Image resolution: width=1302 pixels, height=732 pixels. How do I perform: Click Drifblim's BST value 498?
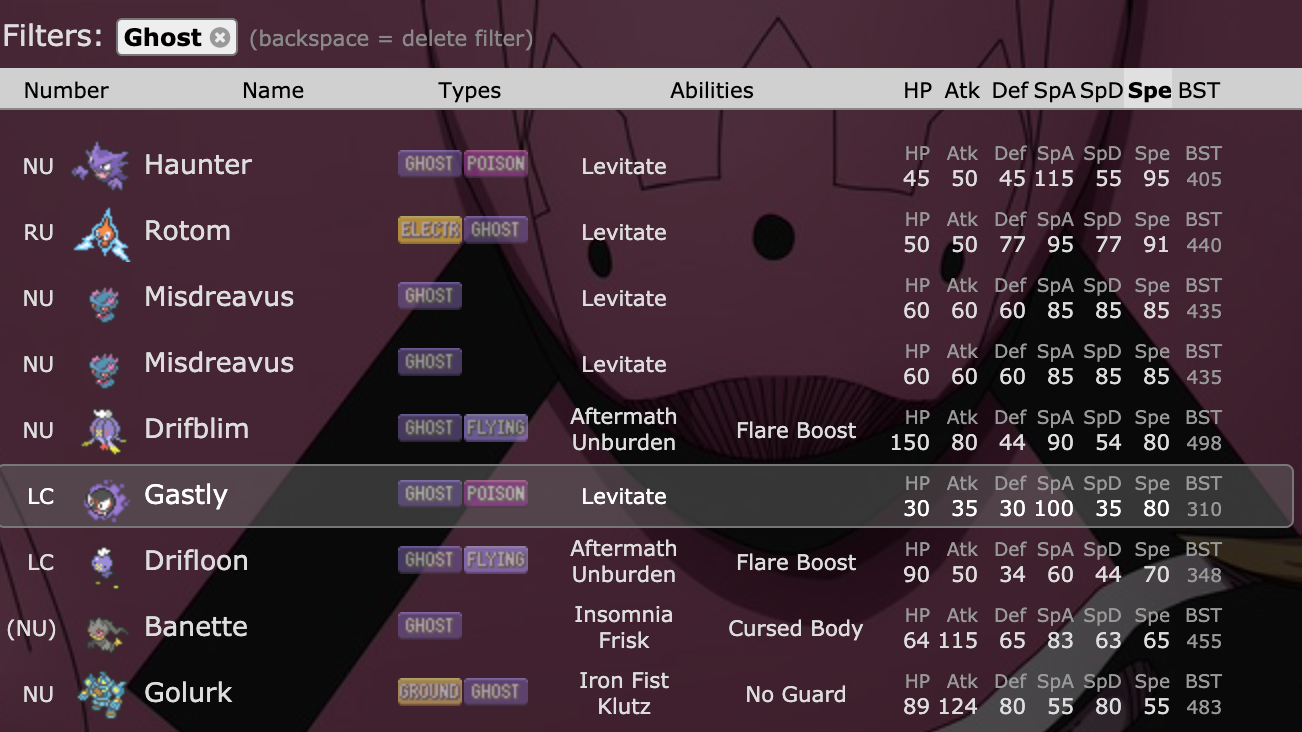pyautogui.click(x=1204, y=443)
